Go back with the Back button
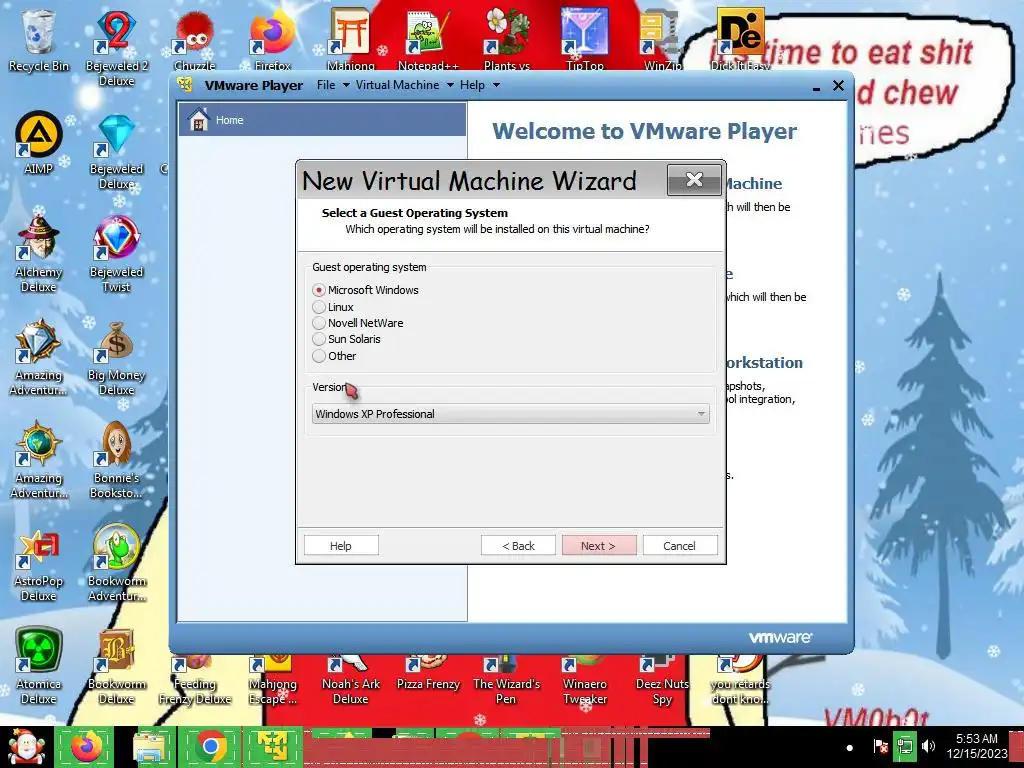This screenshot has height=768, width=1024. click(518, 546)
